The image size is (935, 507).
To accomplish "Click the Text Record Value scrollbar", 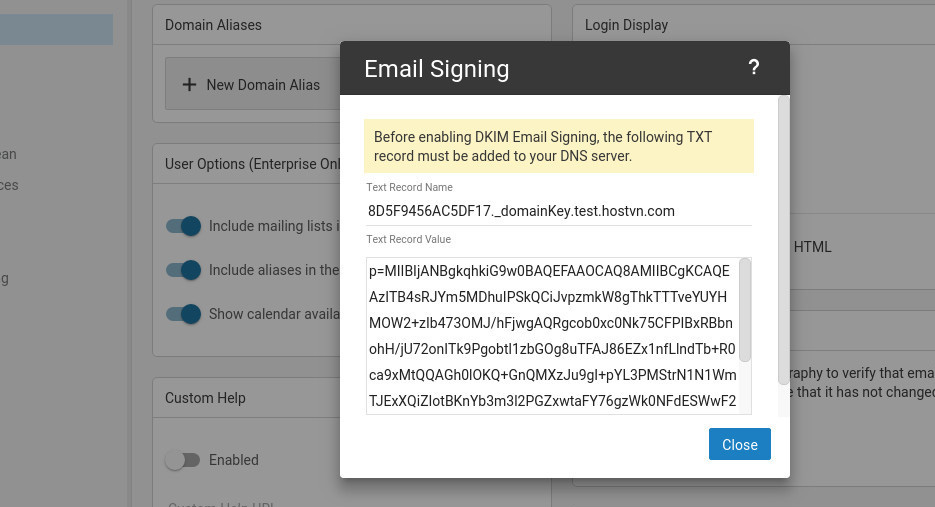I will (x=745, y=310).
